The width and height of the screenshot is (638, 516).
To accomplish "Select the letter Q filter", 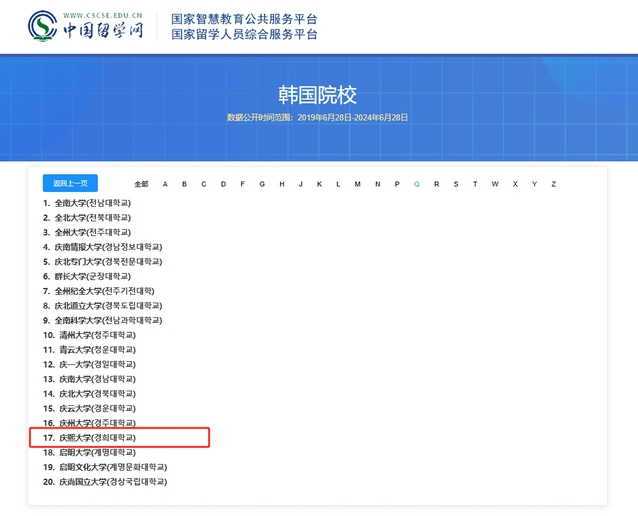I will (x=417, y=184).
